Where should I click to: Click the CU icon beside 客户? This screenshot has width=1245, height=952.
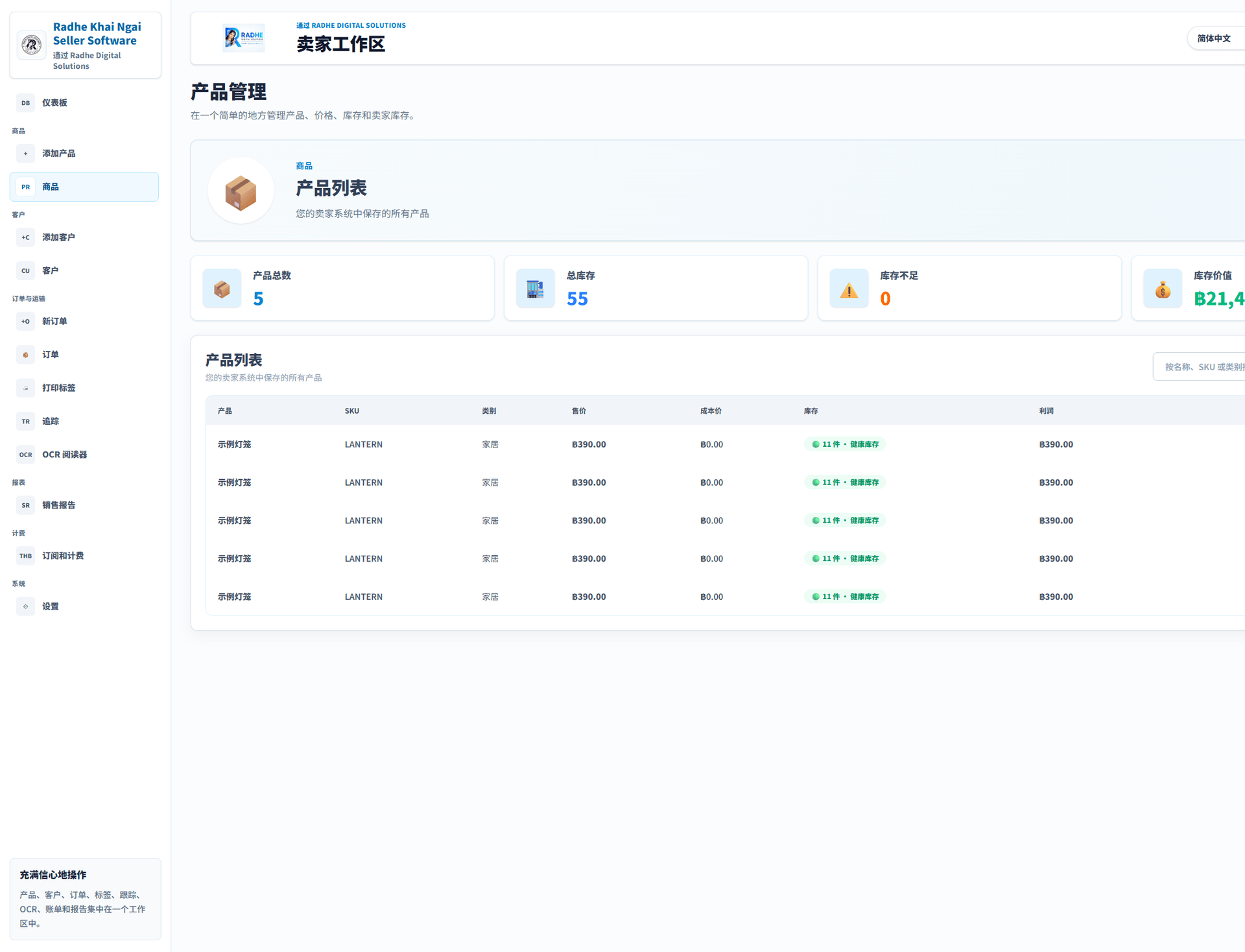tap(25, 270)
